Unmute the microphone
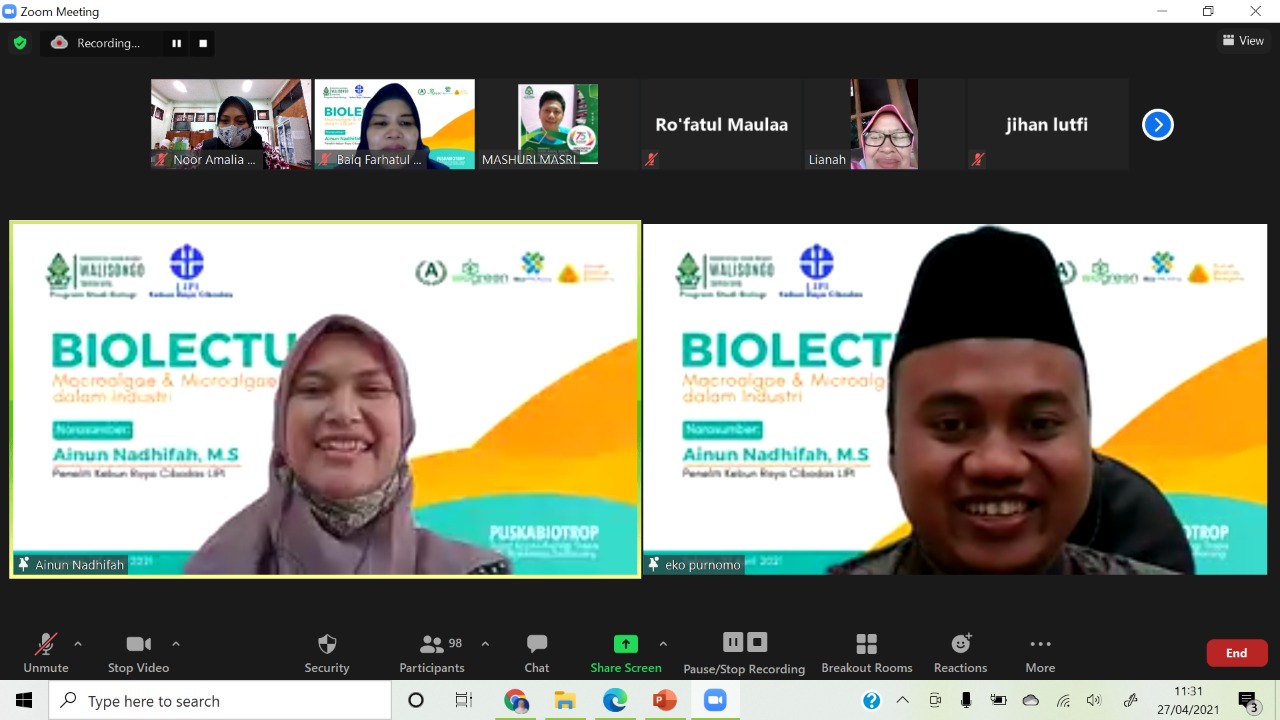This screenshot has height=720, width=1280. (x=46, y=653)
